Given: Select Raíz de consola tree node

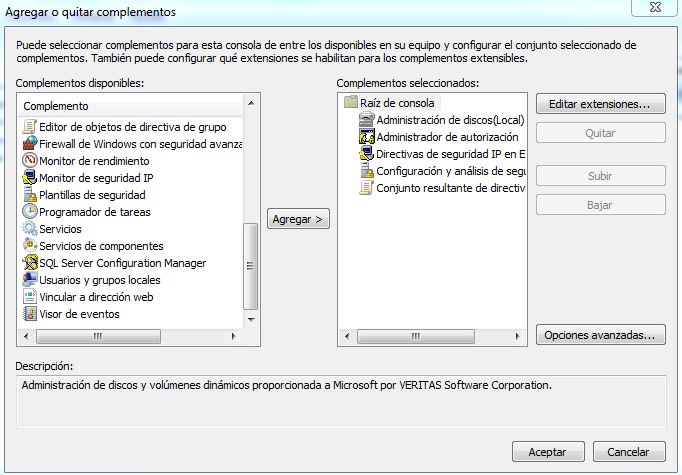Looking at the screenshot, I should [397, 103].
